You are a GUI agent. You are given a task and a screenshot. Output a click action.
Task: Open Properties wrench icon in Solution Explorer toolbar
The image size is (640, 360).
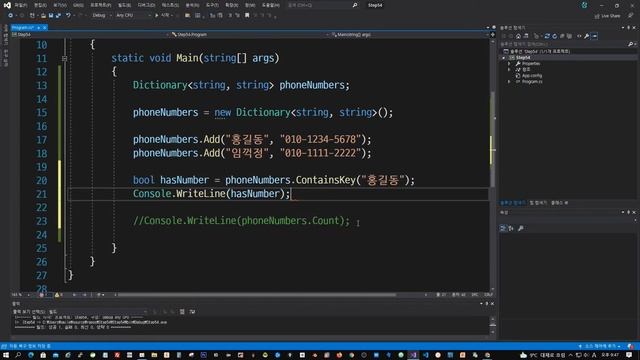(x=587, y=36)
